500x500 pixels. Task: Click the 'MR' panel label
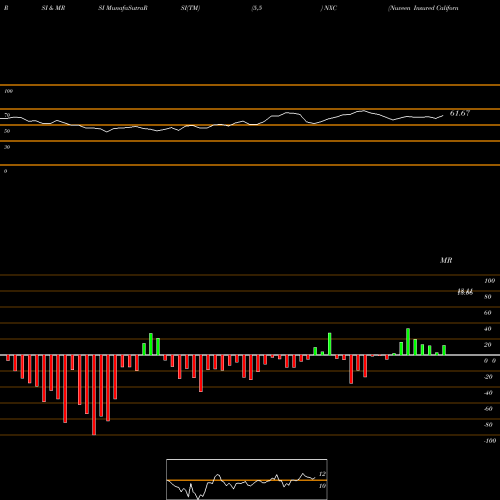pyautogui.click(x=446, y=260)
